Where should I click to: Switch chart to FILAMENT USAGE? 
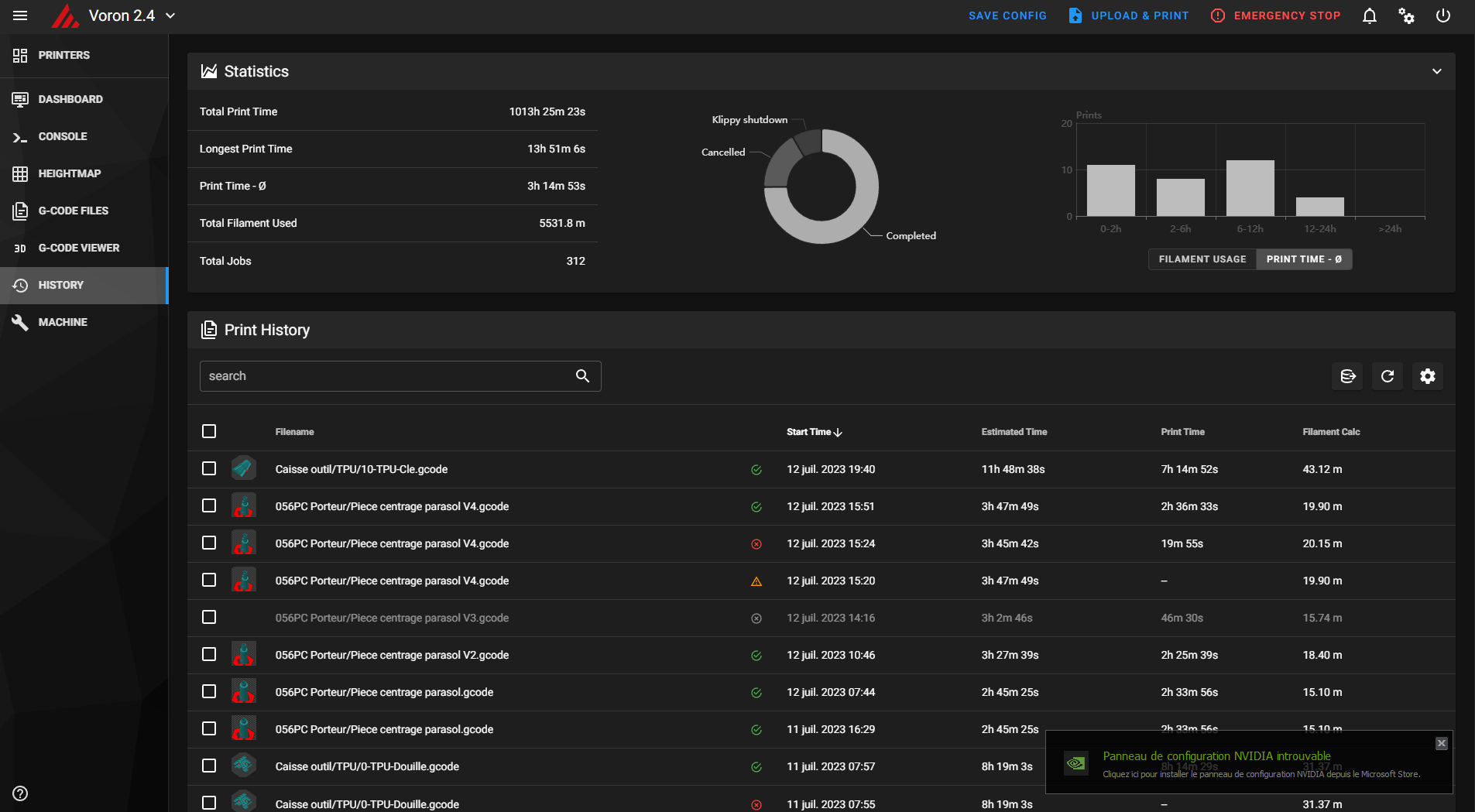pyautogui.click(x=1202, y=259)
